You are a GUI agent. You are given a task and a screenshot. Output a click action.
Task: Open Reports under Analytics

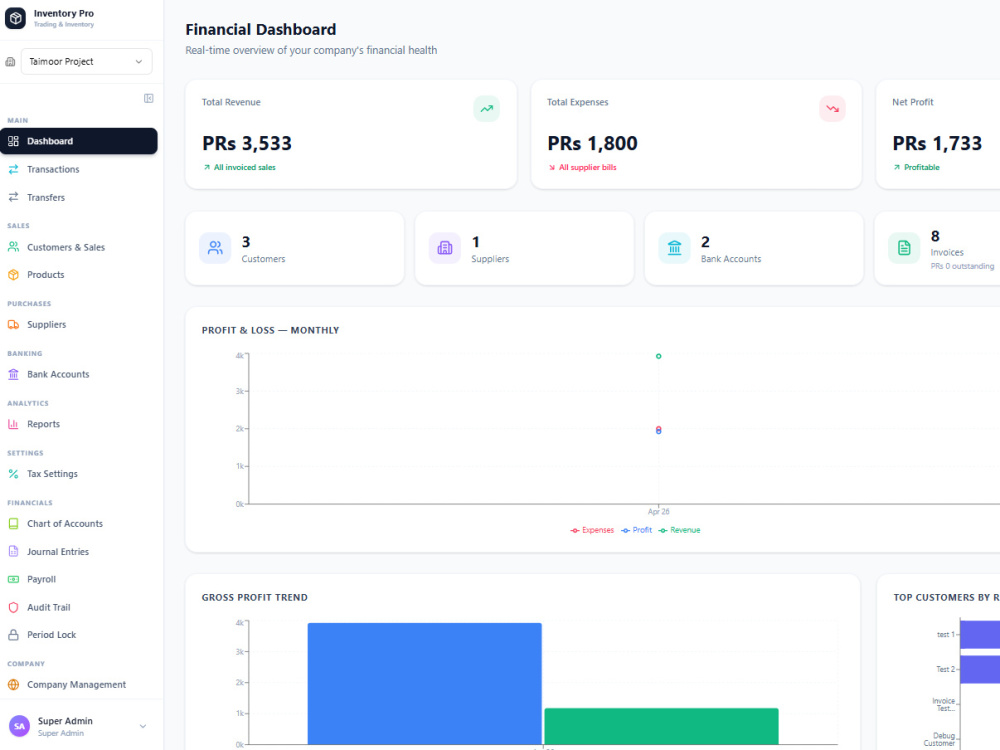[x=79, y=424]
